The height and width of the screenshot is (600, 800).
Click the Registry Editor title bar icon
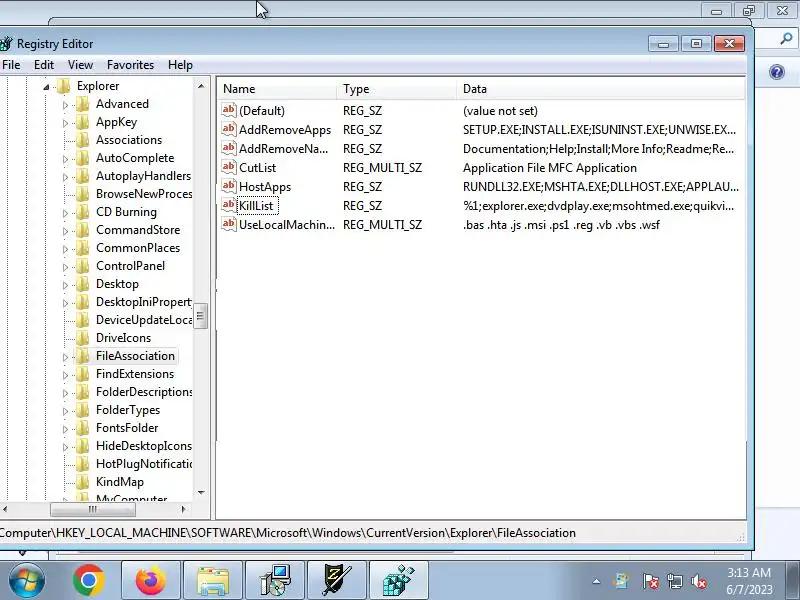tap(6, 44)
